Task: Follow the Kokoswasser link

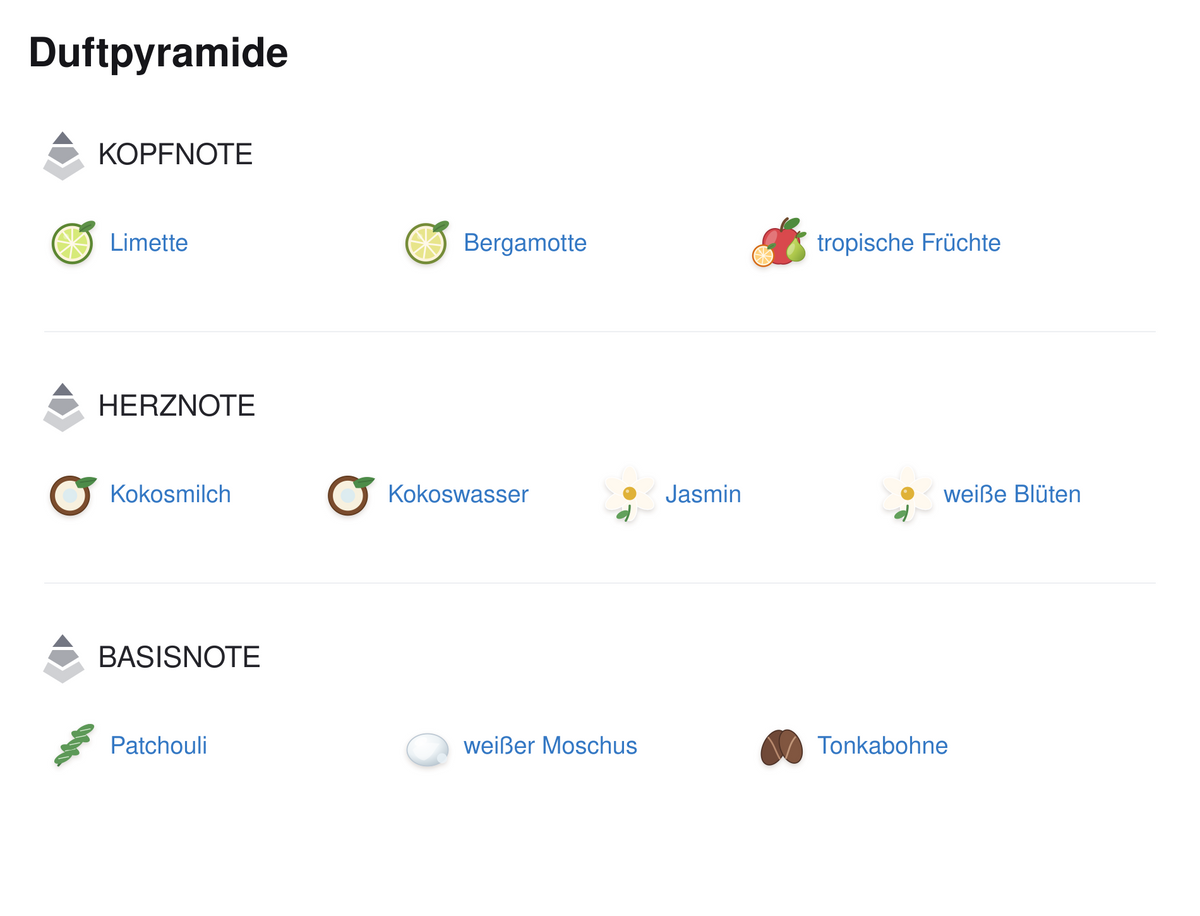Action: [458, 494]
